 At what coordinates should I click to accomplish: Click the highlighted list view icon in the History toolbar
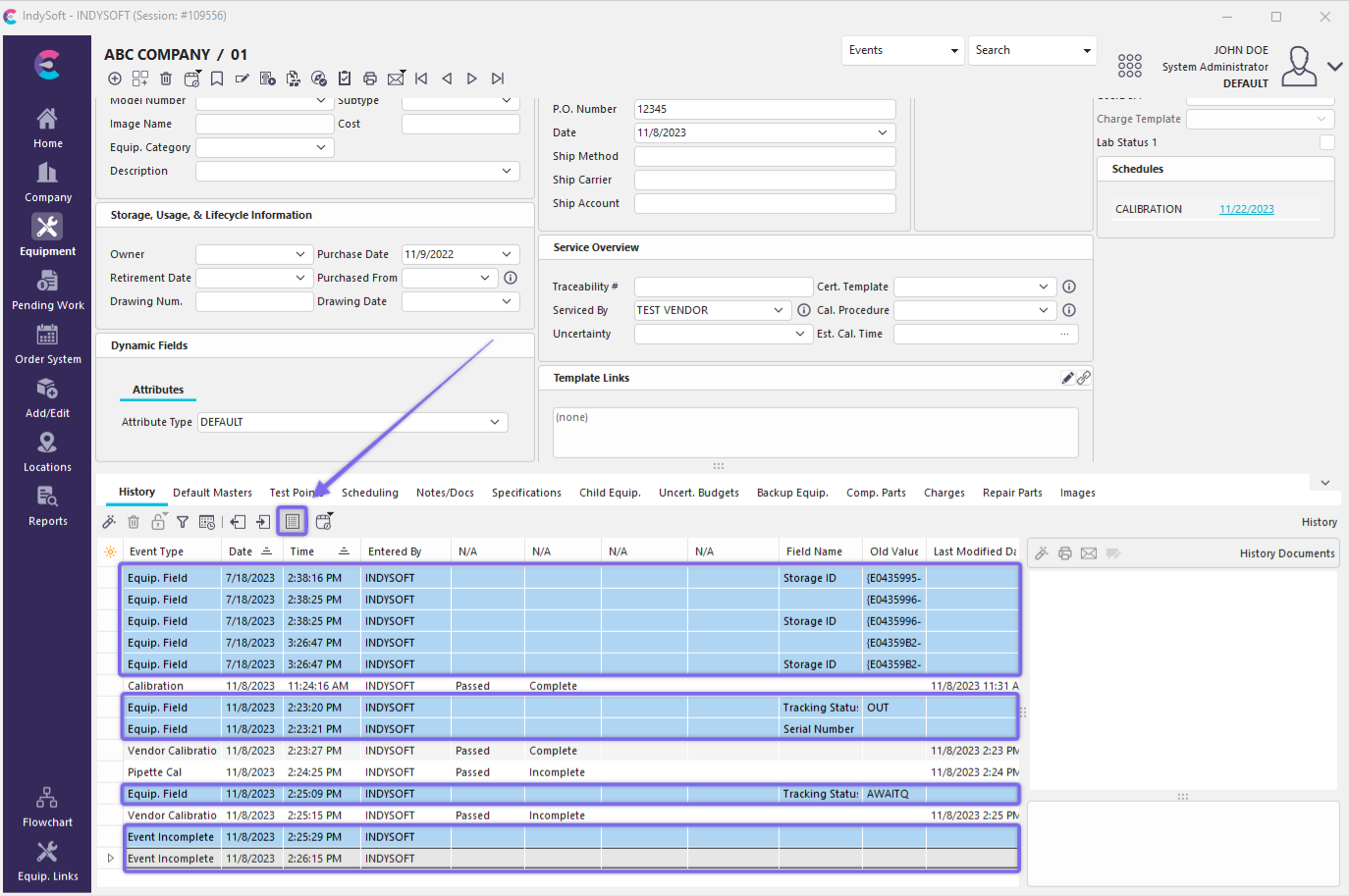[293, 521]
